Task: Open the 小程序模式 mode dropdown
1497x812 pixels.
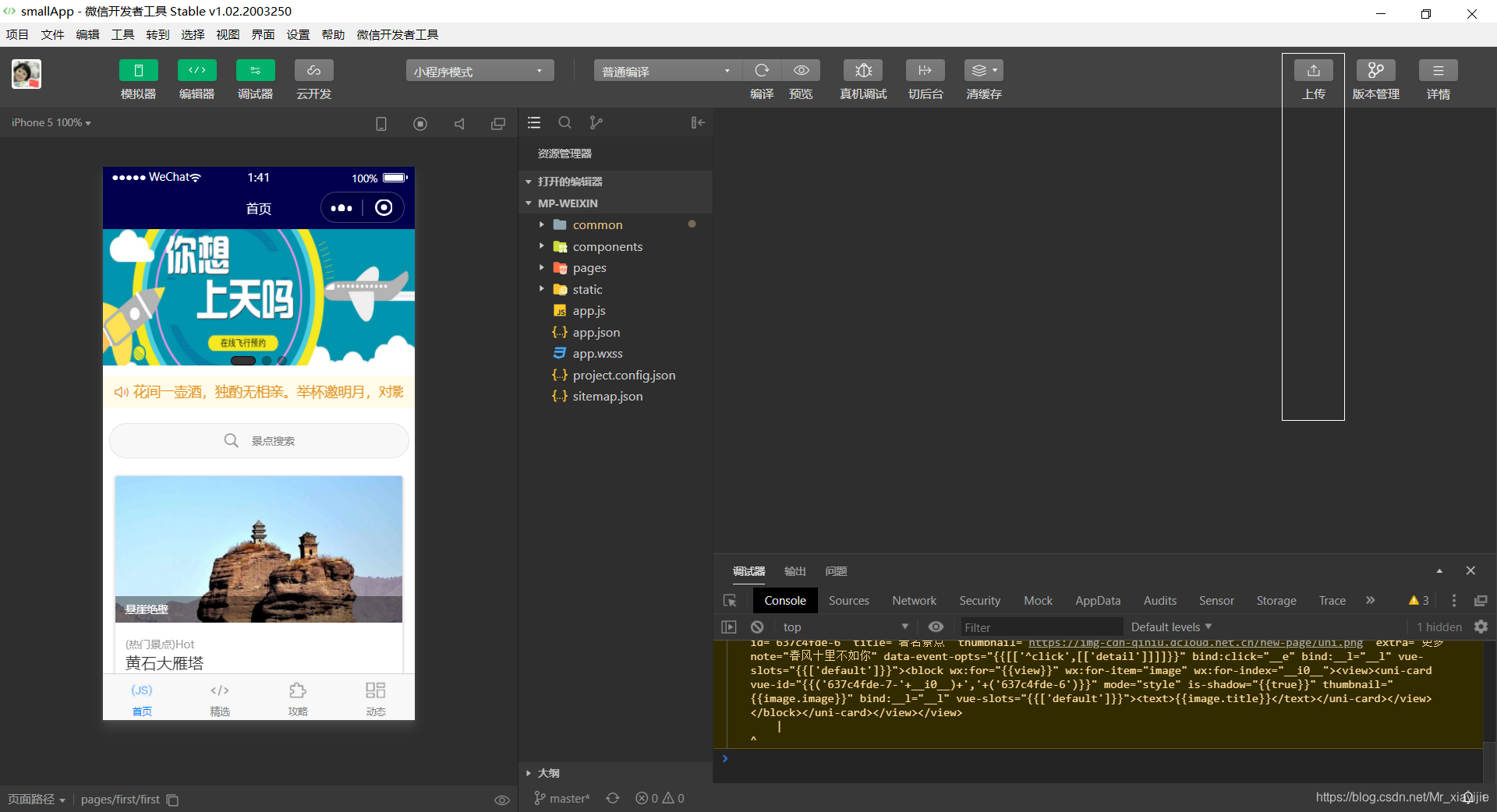Action: point(480,71)
